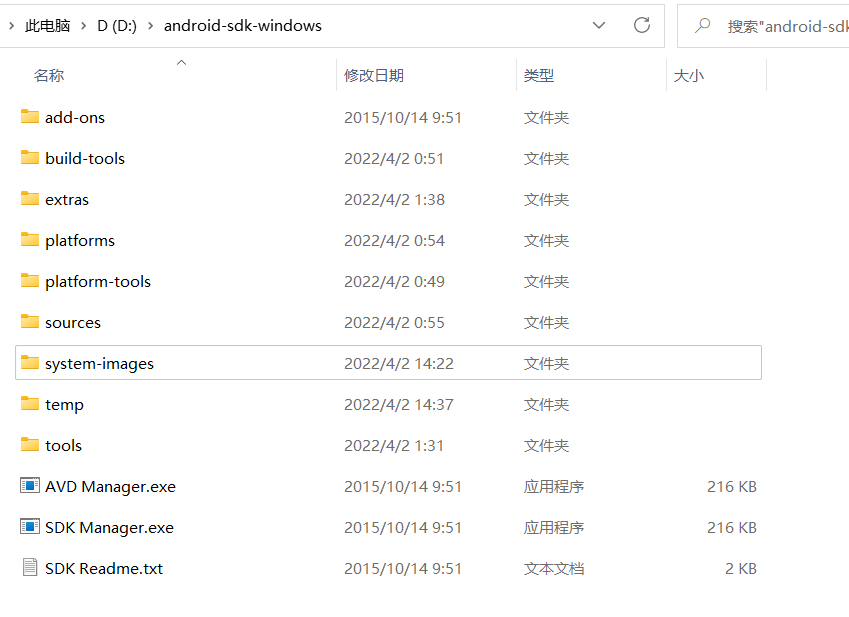Sort by the 大小 column header
This screenshot has height=617, width=849.
point(689,75)
